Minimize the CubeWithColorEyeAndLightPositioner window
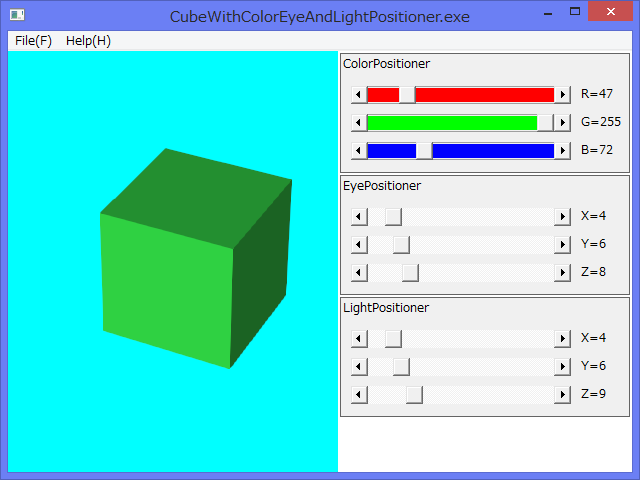The height and width of the screenshot is (480, 640). coord(548,12)
